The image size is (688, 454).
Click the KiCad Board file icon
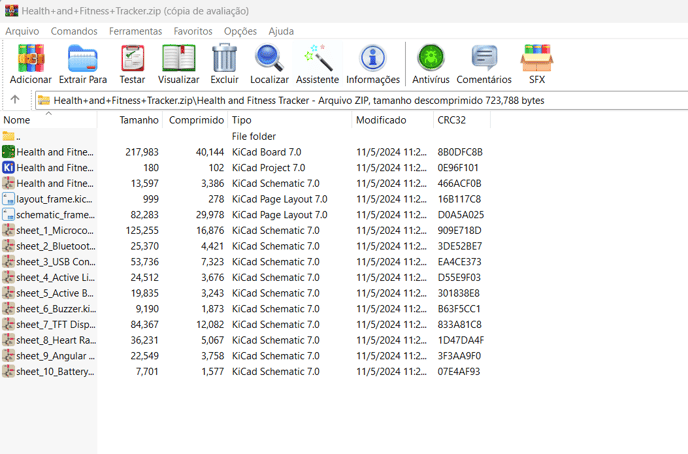tap(8, 152)
